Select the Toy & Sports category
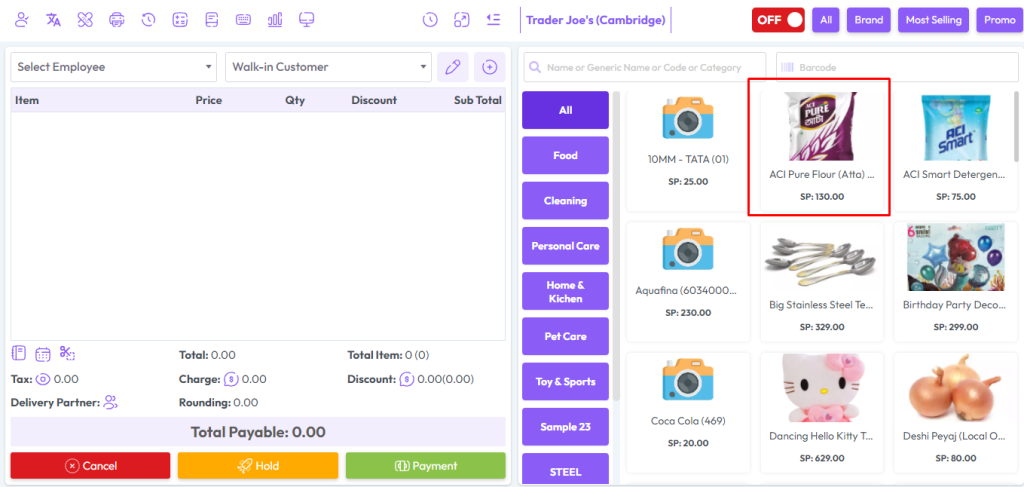Screen dimensions: 1024x487 [566, 382]
